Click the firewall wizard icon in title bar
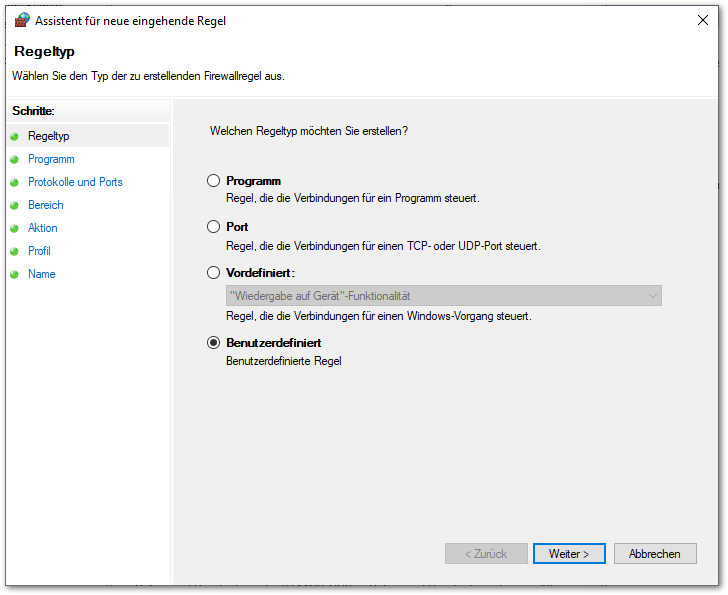Screen dimensions: 728x595 coord(21,20)
